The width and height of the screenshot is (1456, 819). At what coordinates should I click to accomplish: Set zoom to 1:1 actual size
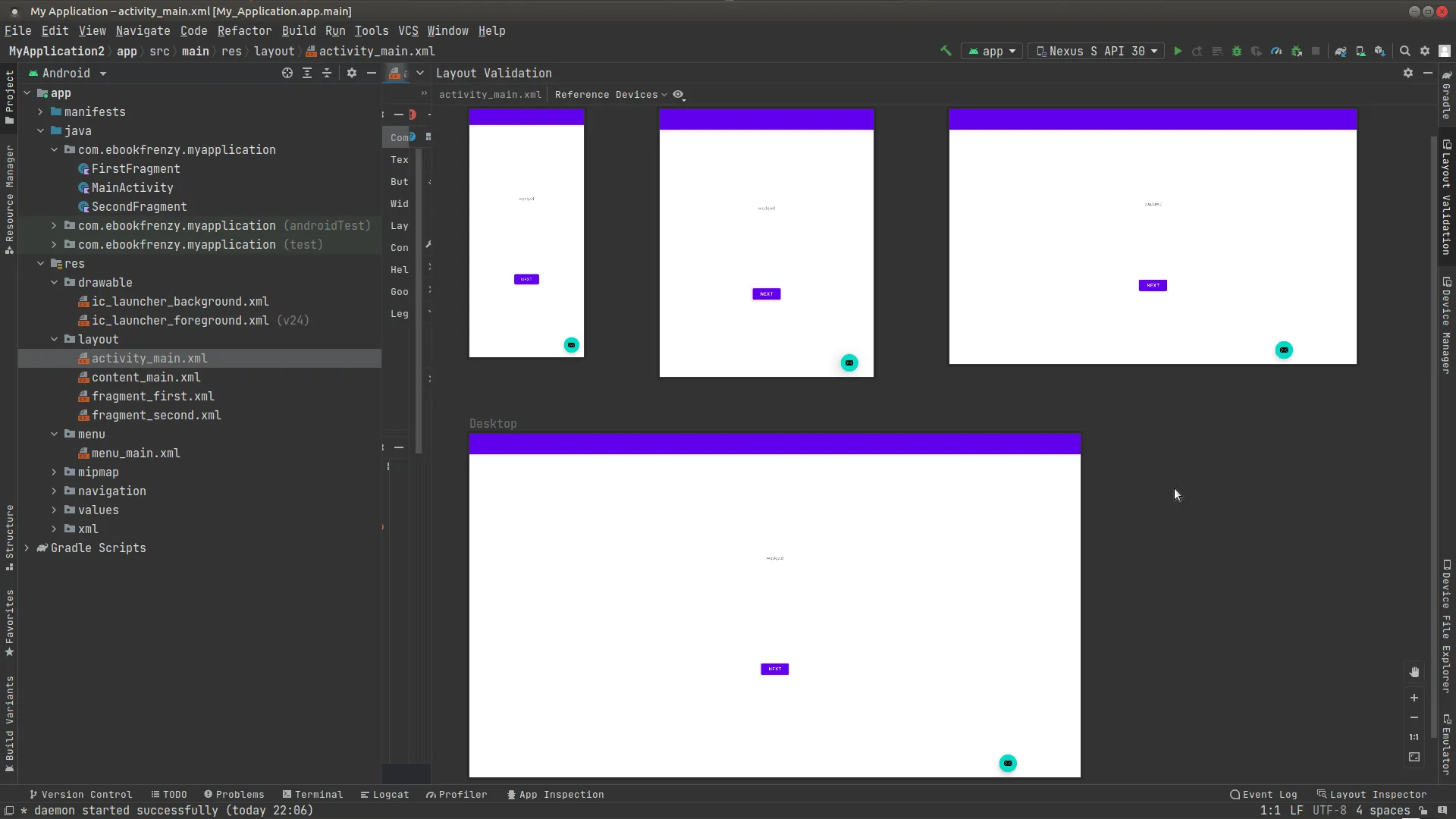coord(1414,737)
